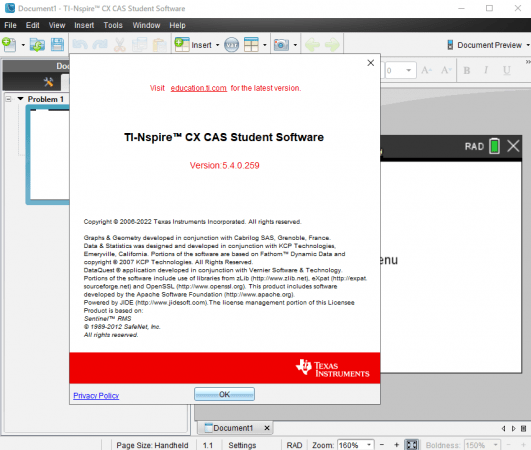Open the Privacy Policy link

click(x=96, y=395)
